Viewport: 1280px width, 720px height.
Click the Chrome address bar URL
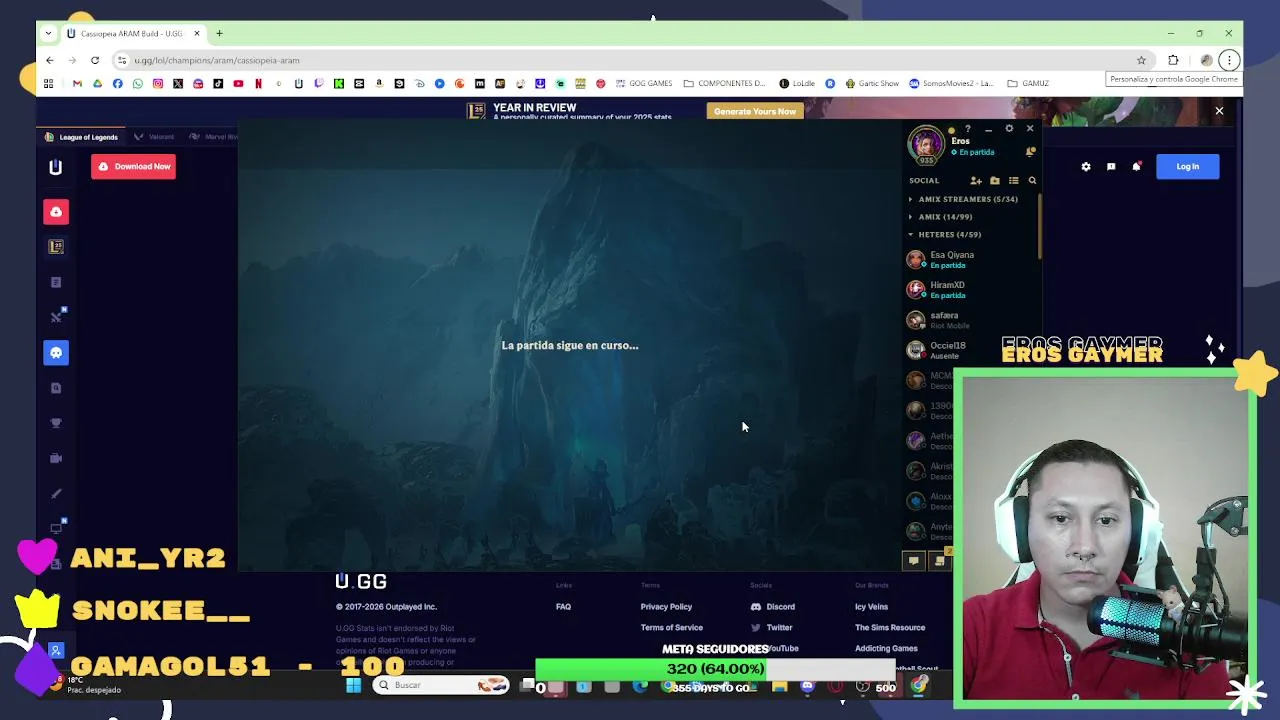[217, 60]
